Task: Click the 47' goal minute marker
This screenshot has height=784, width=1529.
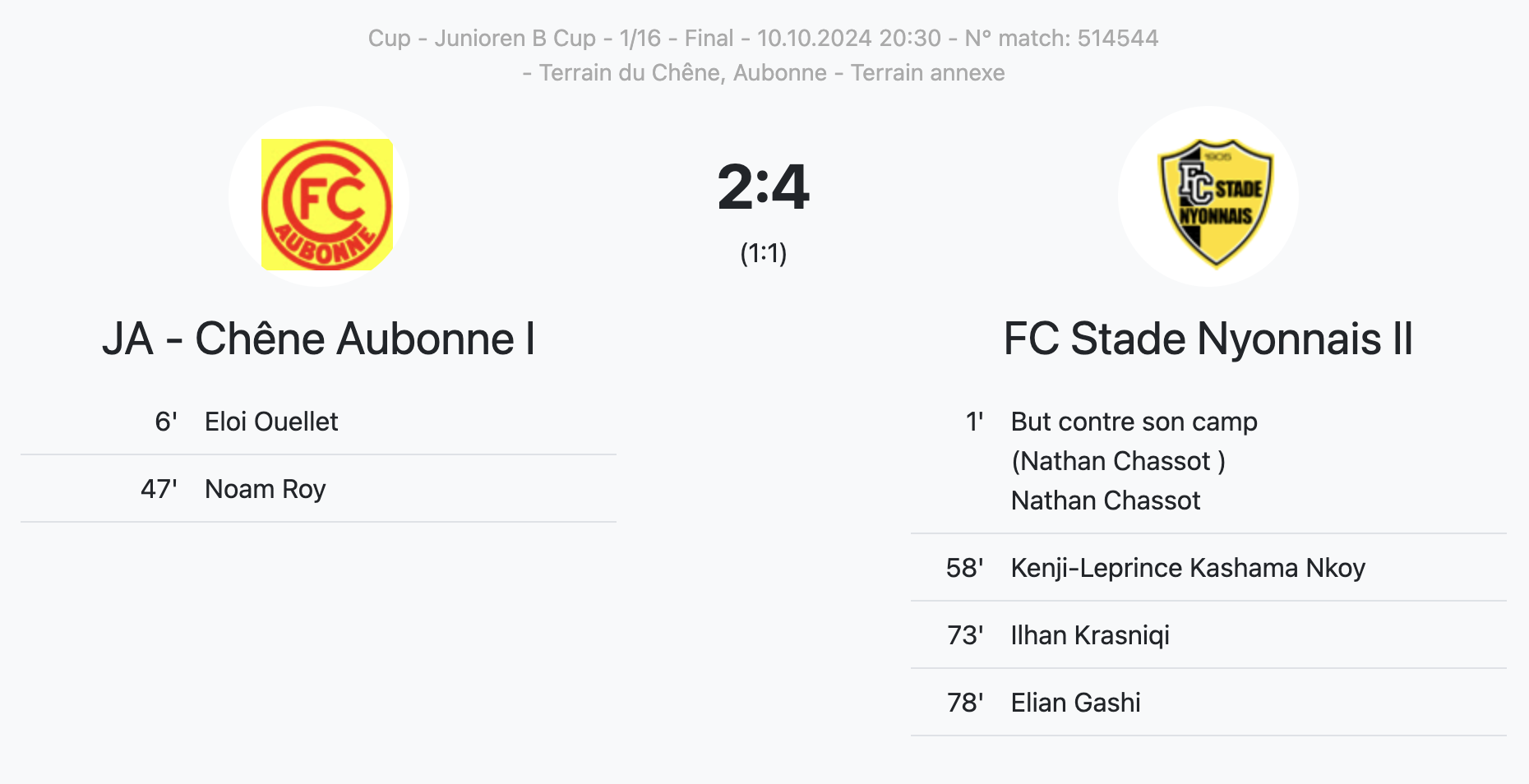Action: [x=159, y=489]
